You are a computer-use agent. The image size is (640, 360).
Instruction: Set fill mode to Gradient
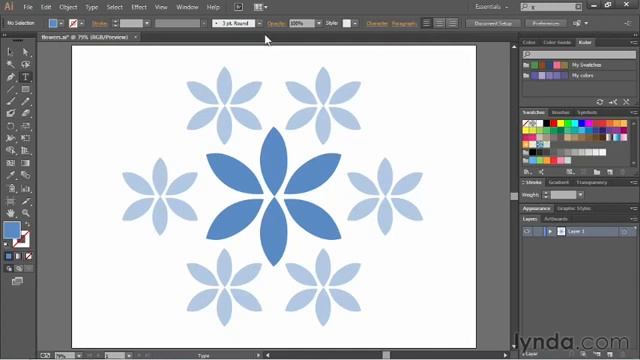click(18, 256)
